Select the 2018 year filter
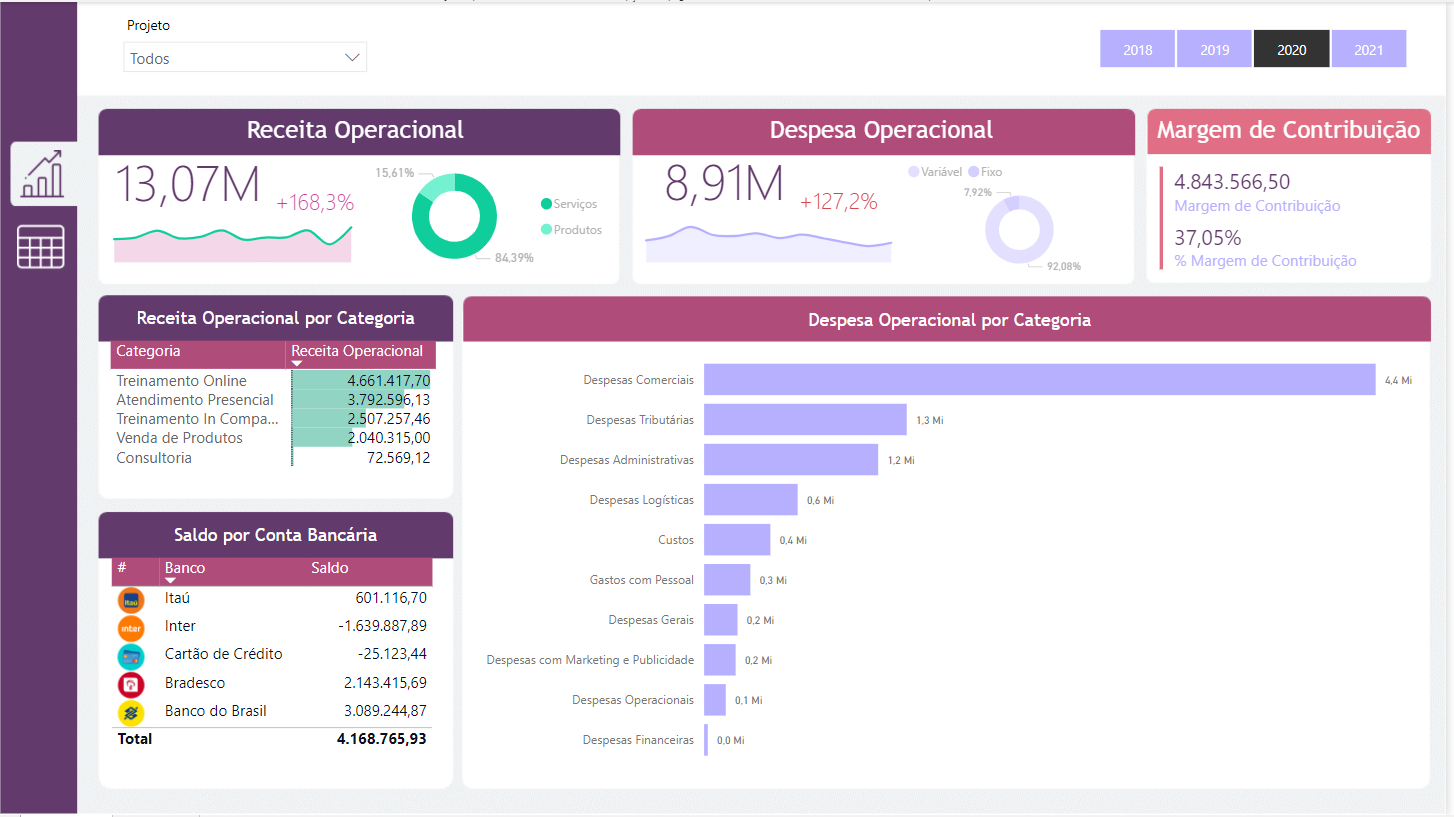This screenshot has width=1454, height=817. pos(1137,49)
